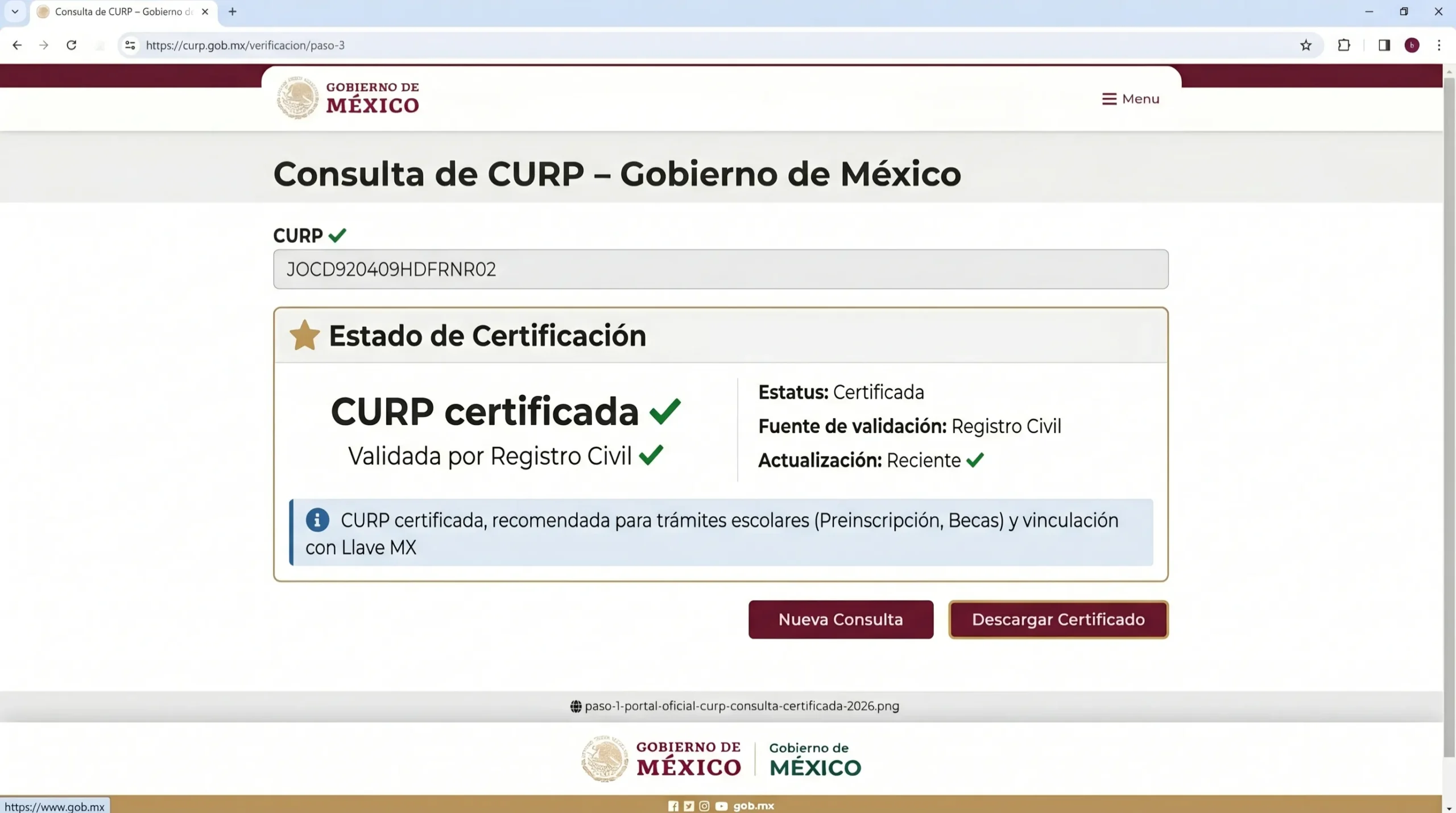Screen dimensions: 1456x813
Task: Click the gob.mx footer link
Action: coord(754,806)
